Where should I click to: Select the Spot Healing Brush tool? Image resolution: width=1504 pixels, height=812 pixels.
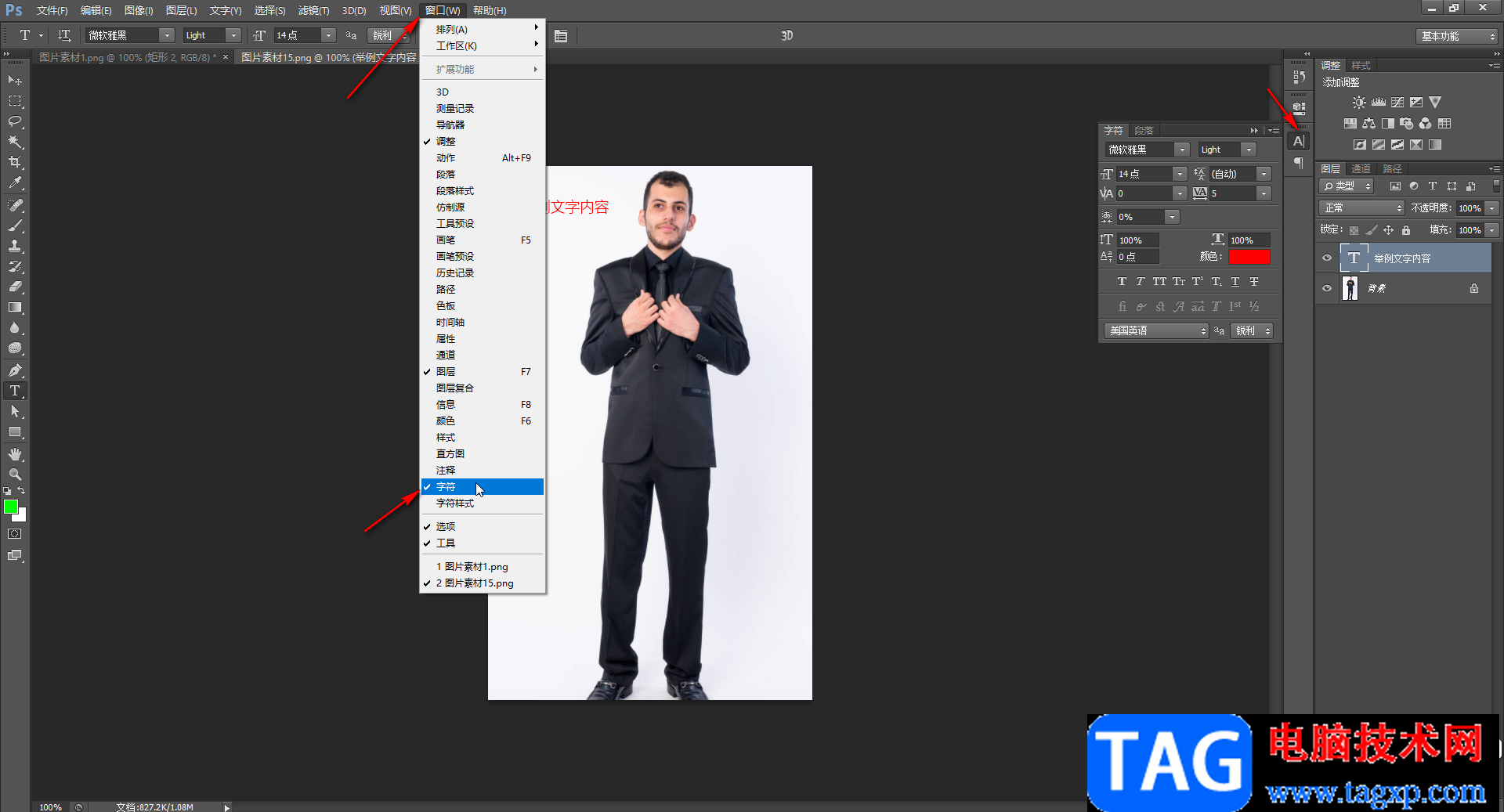pos(15,205)
